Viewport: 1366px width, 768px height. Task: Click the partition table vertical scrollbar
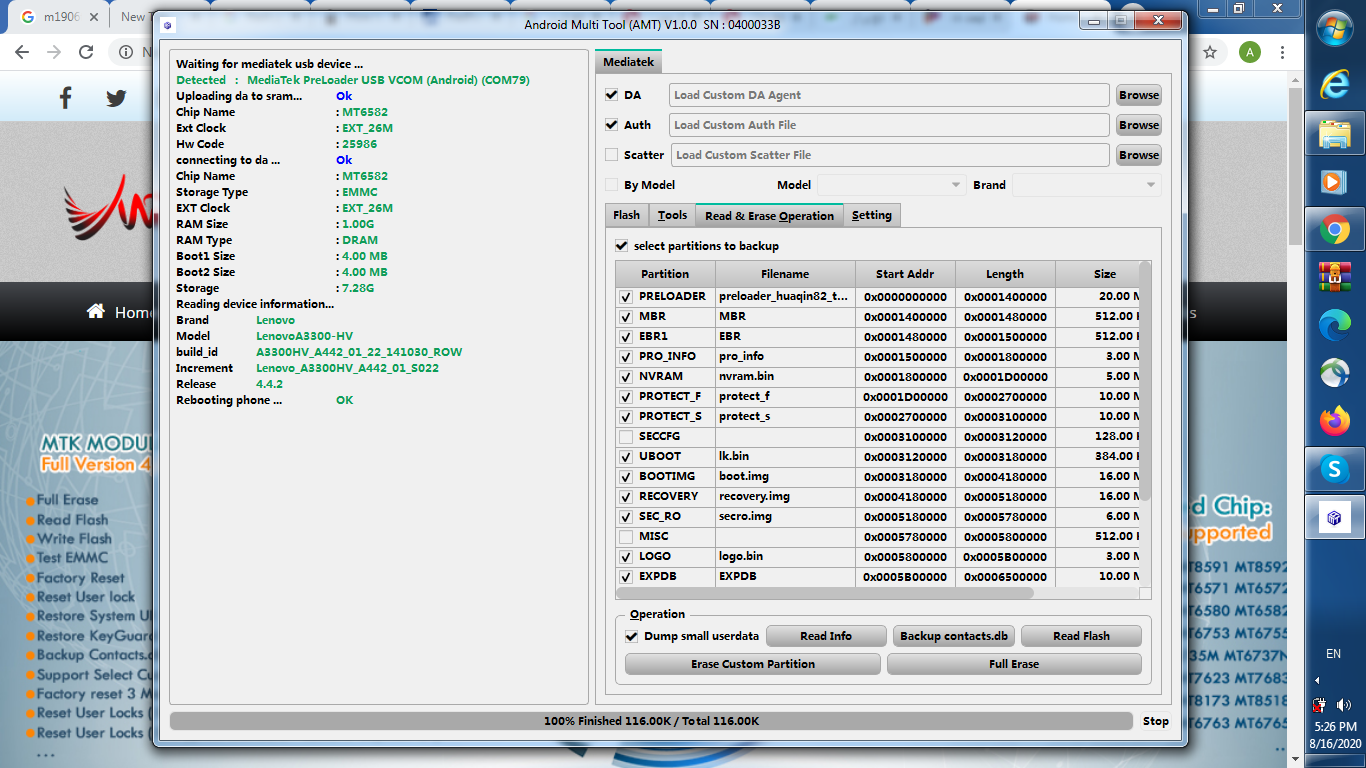click(x=1145, y=380)
